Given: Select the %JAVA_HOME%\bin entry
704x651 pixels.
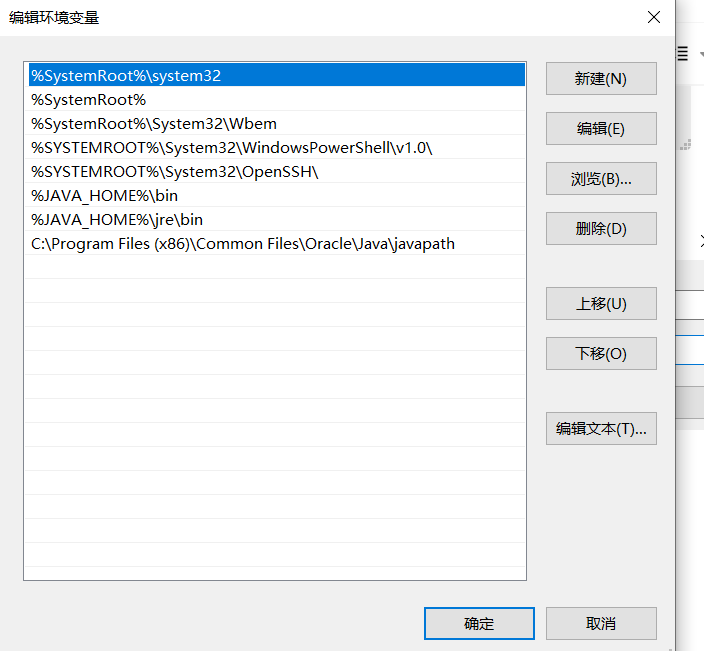Looking at the screenshot, I should tap(277, 195).
